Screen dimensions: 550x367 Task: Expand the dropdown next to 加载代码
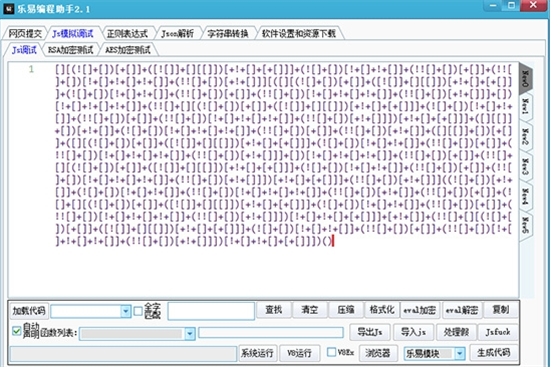click(126, 311)
